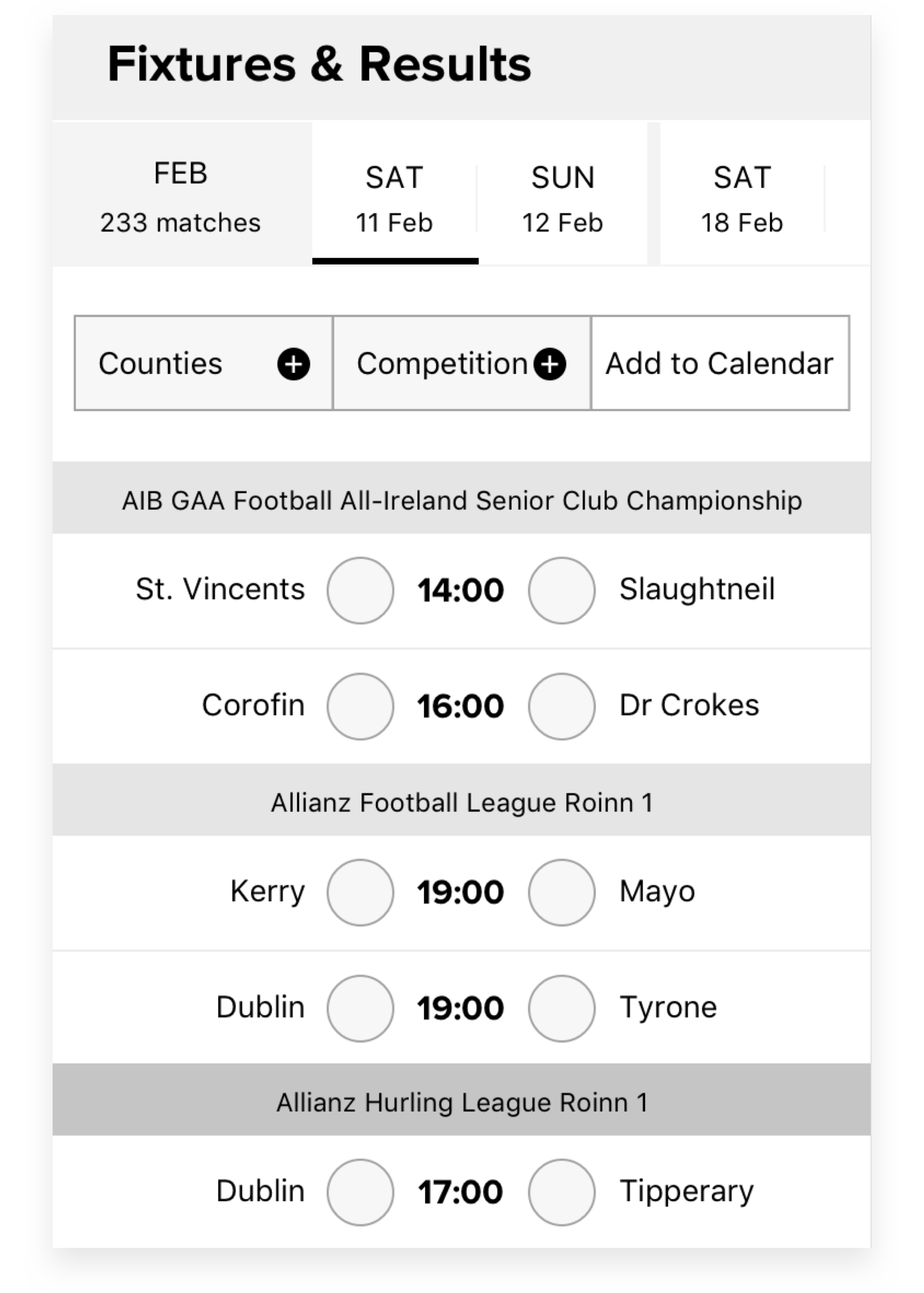Click Allianz Hurling League Roinn 1 header
Image resolution: width=924 pixels, height=1293 pixels.
[x=461, y=1102]
